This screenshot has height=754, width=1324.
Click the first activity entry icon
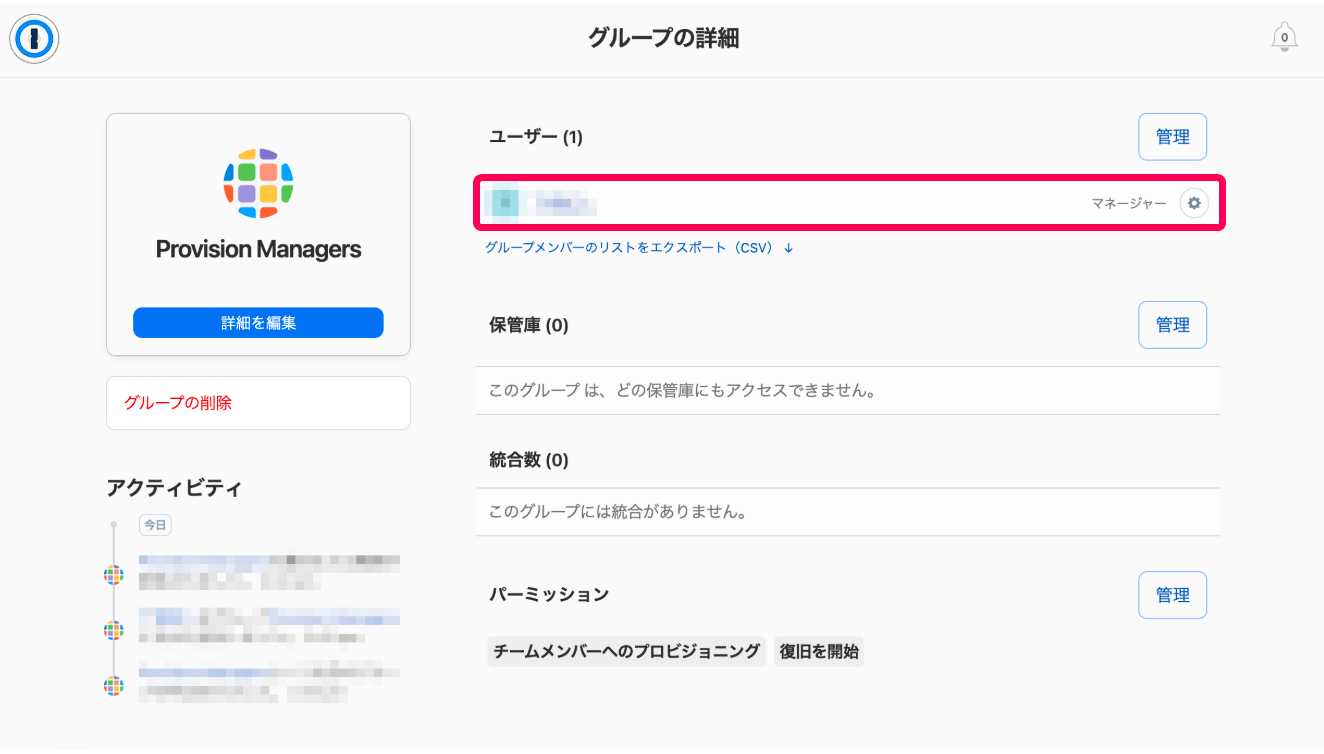pos(114,575)
